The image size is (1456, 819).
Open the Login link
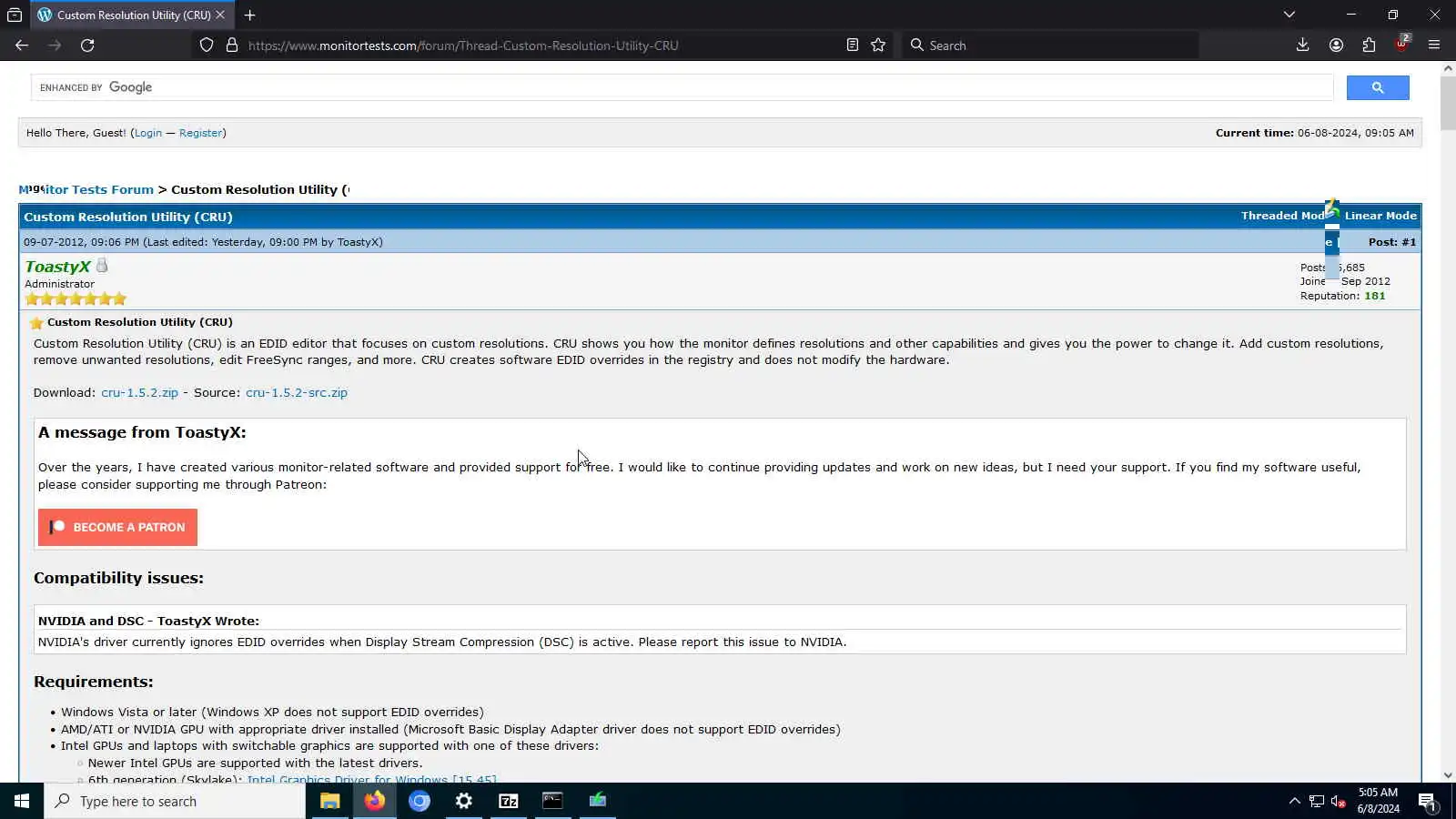pos(148,133)
